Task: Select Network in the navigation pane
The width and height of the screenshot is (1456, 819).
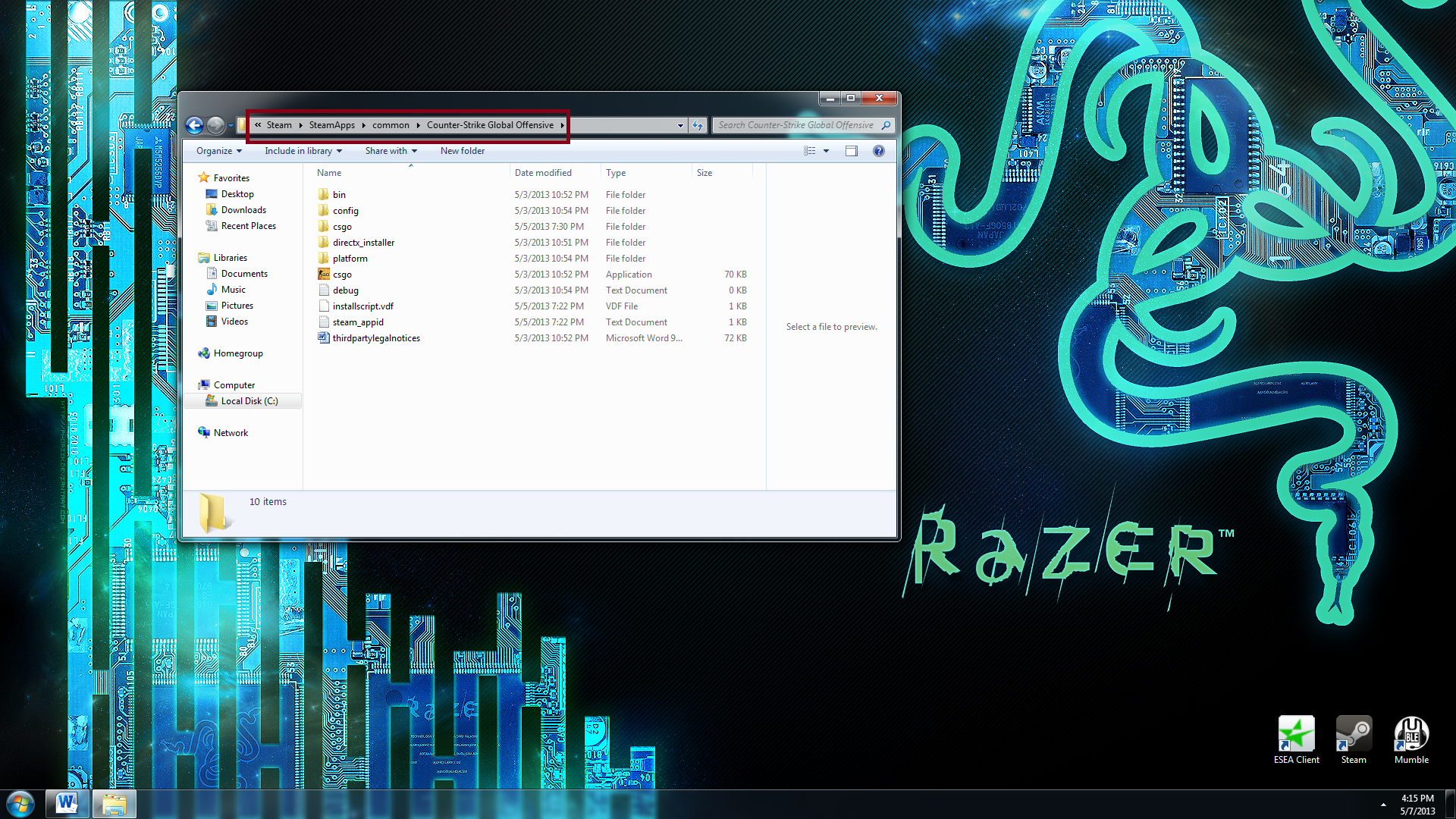Action: 231,433
